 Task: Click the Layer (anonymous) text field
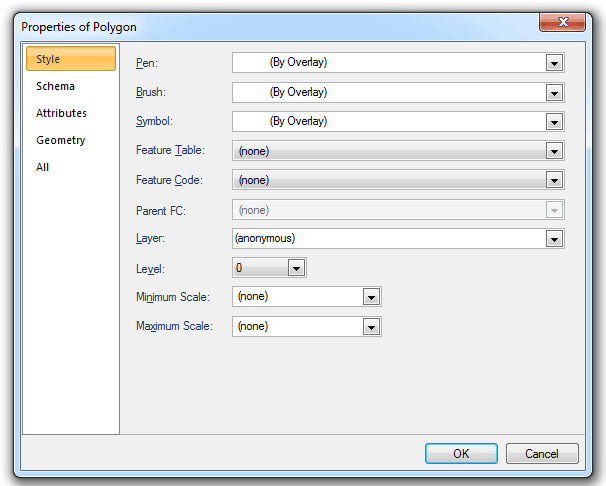390,239
